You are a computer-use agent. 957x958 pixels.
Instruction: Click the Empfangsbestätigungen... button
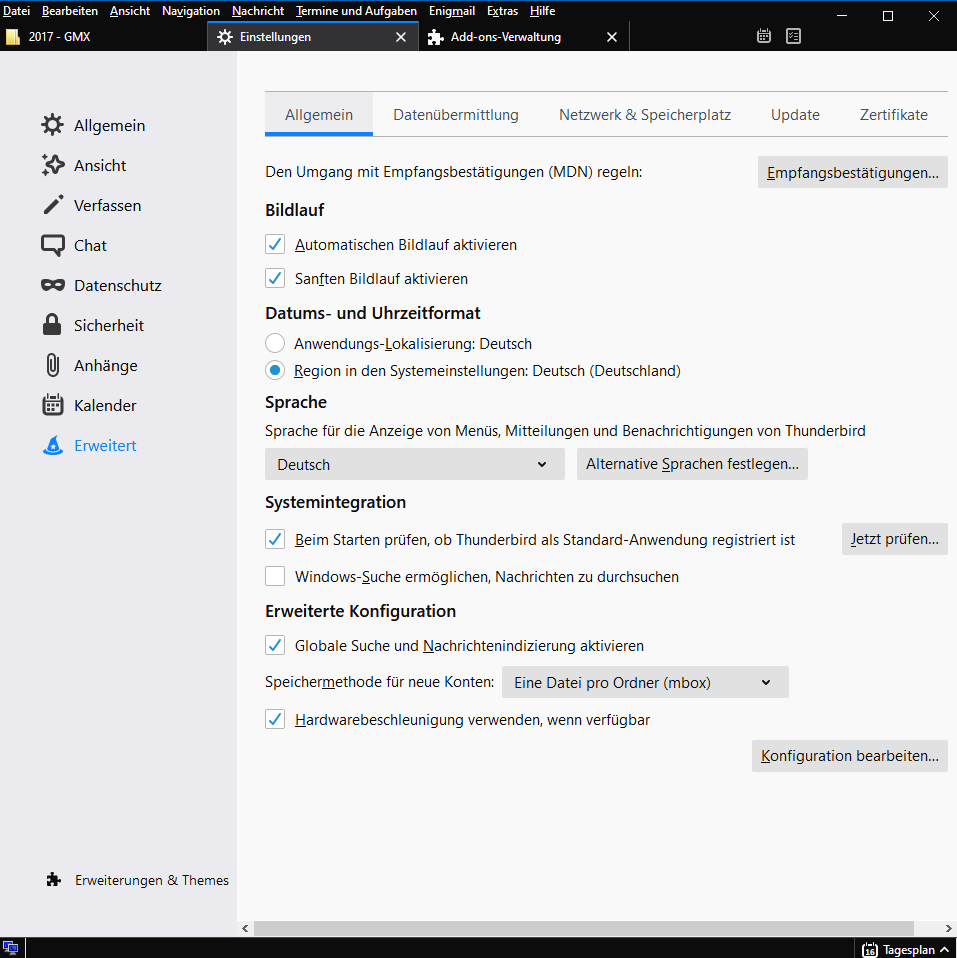coord(852,172)
